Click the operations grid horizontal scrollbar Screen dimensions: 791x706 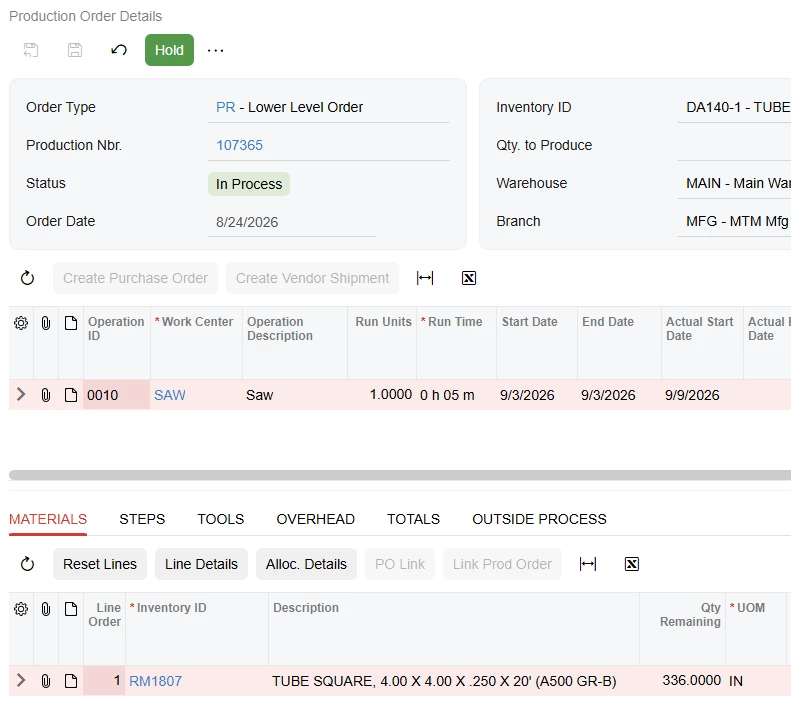click(x=400, y=475)
